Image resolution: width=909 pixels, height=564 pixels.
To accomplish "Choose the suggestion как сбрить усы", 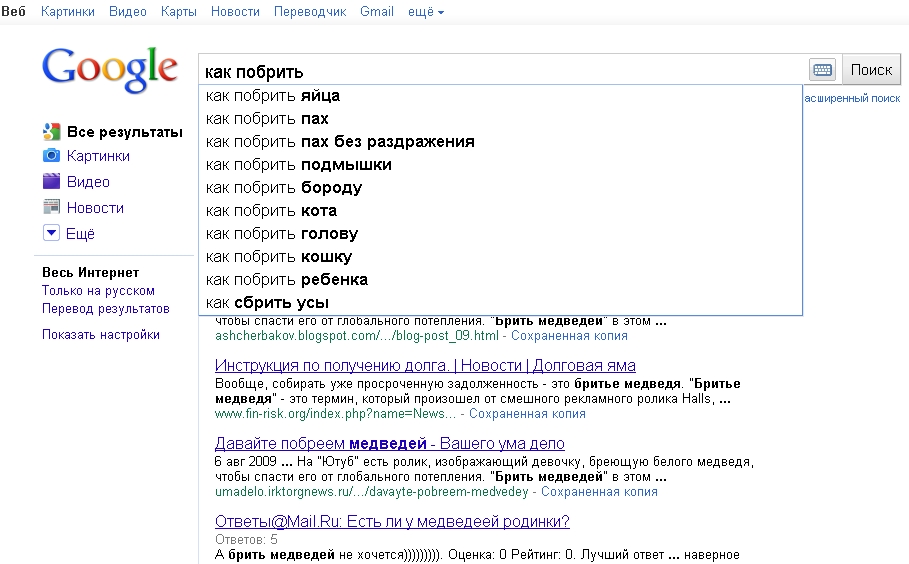I will [x=267, y=303].
